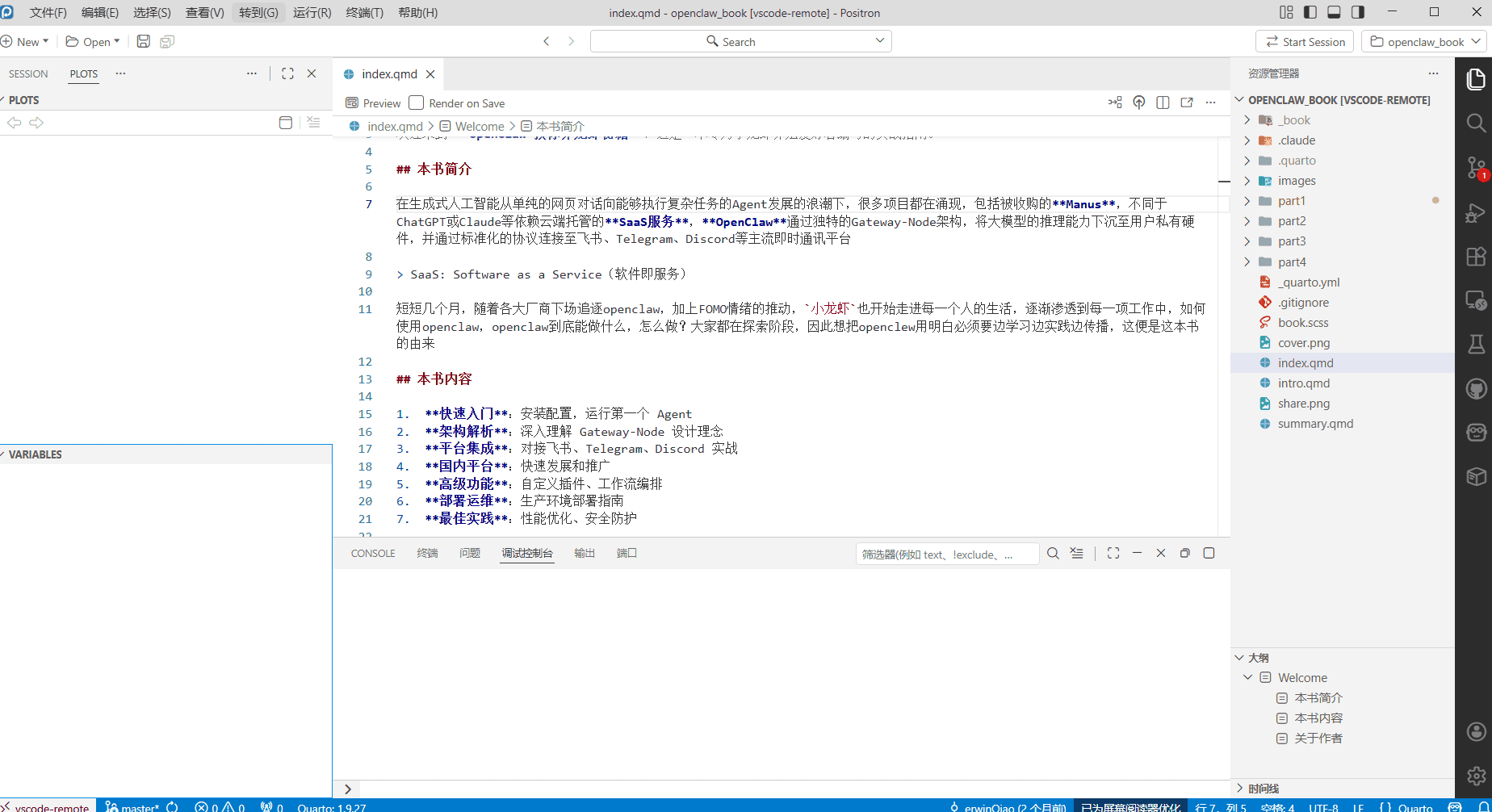Image resolution: width=1492 pixels, height=812 pixels.
Task: Open the _quarto.yml file
Action: pyautogui.click(x=1308, y=282)
